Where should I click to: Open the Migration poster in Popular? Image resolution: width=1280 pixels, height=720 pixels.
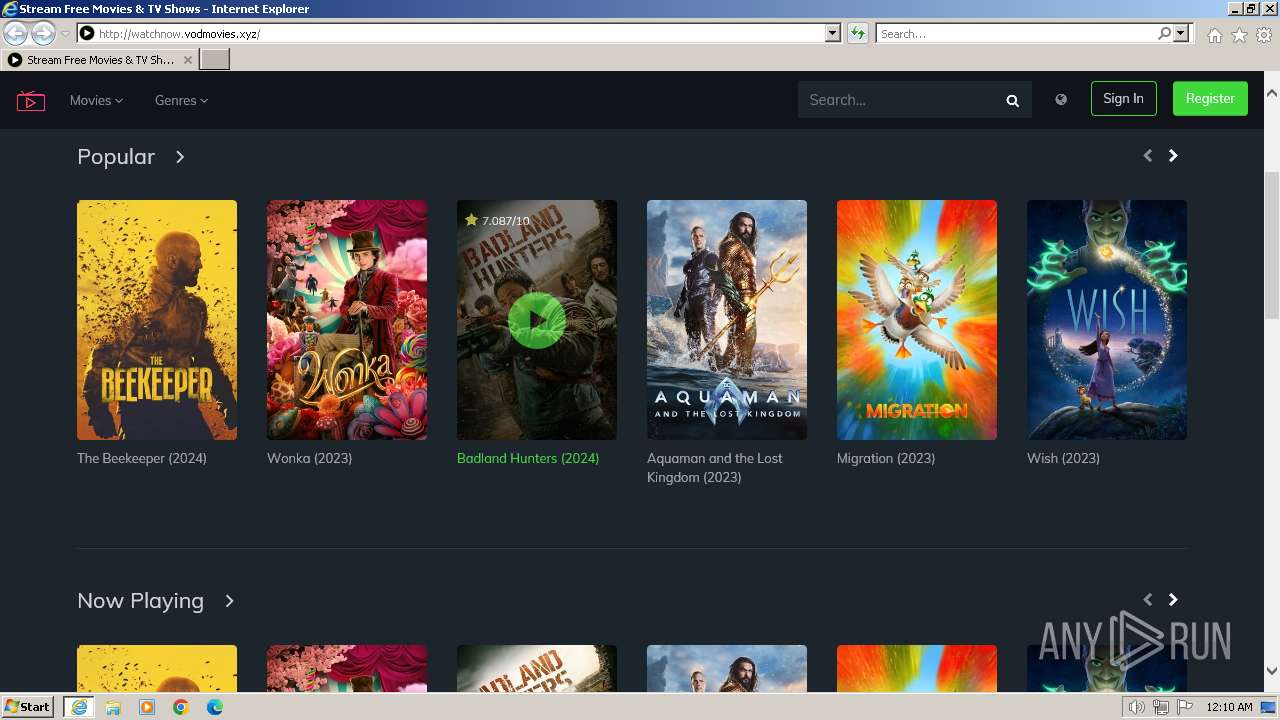[x=917, y=320]
